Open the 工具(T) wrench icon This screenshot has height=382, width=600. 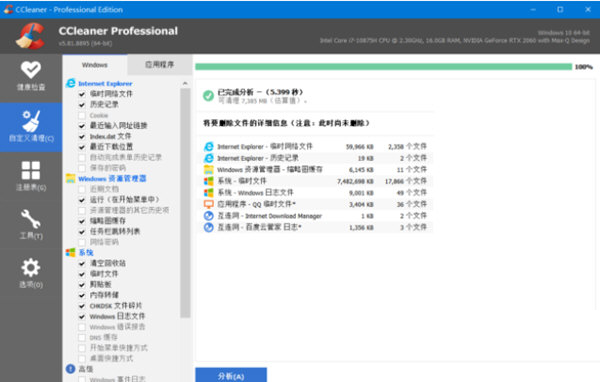coord(31,219)
